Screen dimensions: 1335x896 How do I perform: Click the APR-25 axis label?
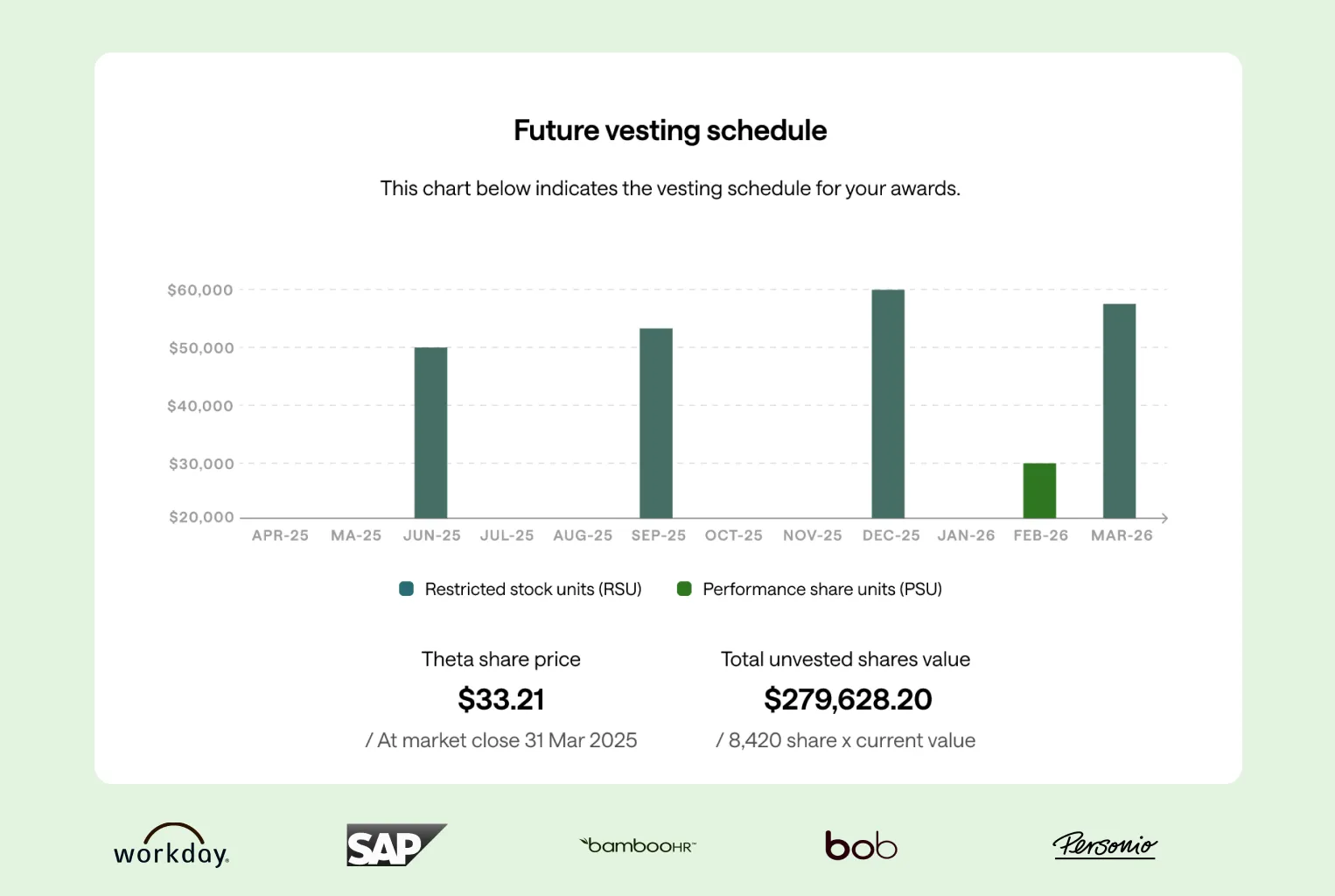(x=280, y=535)
